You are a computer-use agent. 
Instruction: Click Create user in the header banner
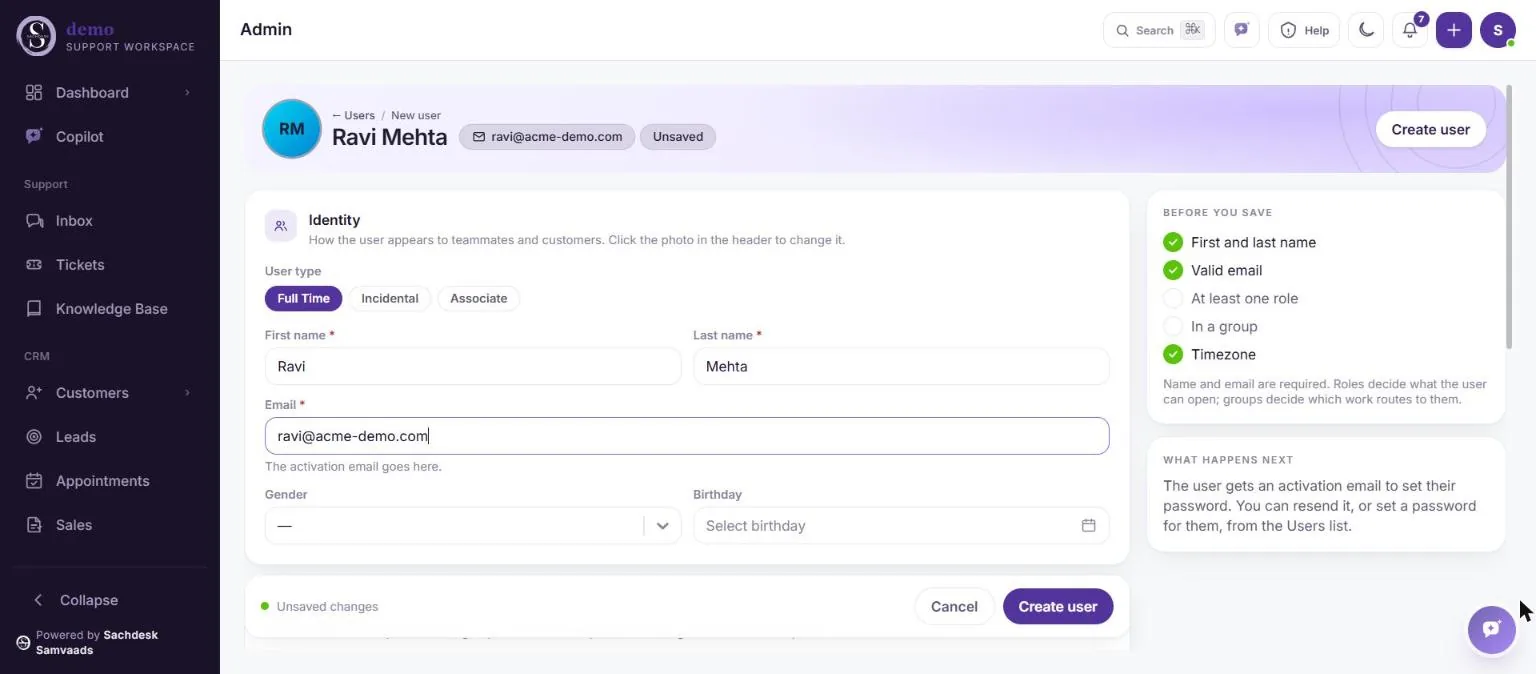(x=1430, y=129)
